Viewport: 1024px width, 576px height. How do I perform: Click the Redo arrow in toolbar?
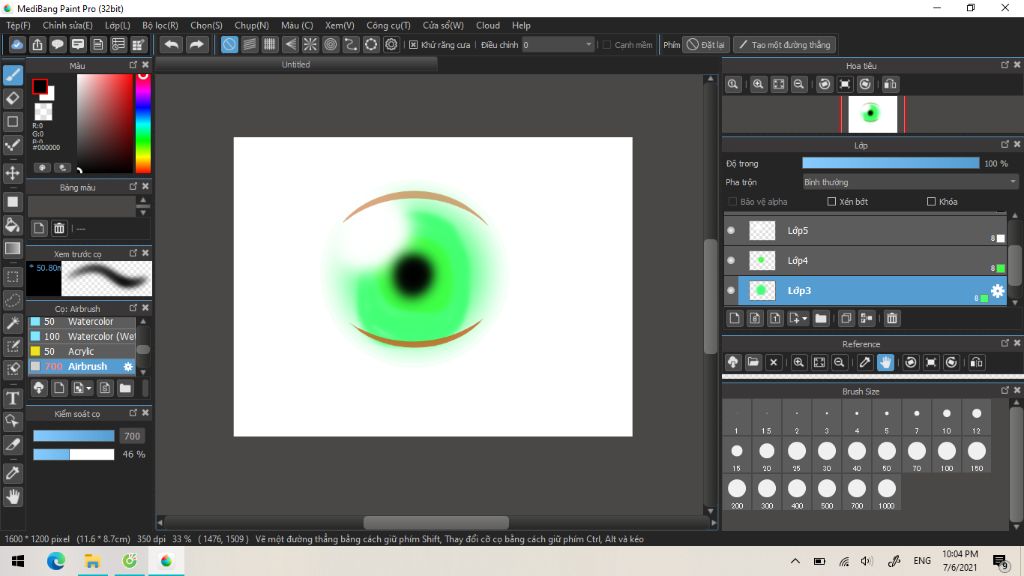[x=196, y=44]
